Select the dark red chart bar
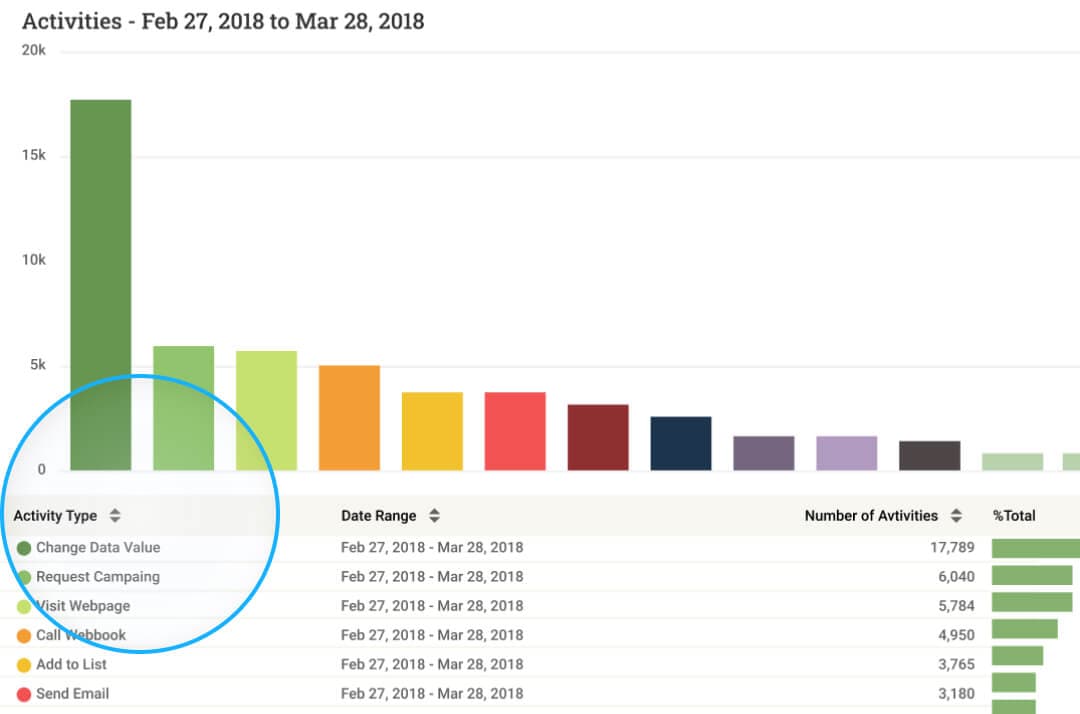 (597, 437)
